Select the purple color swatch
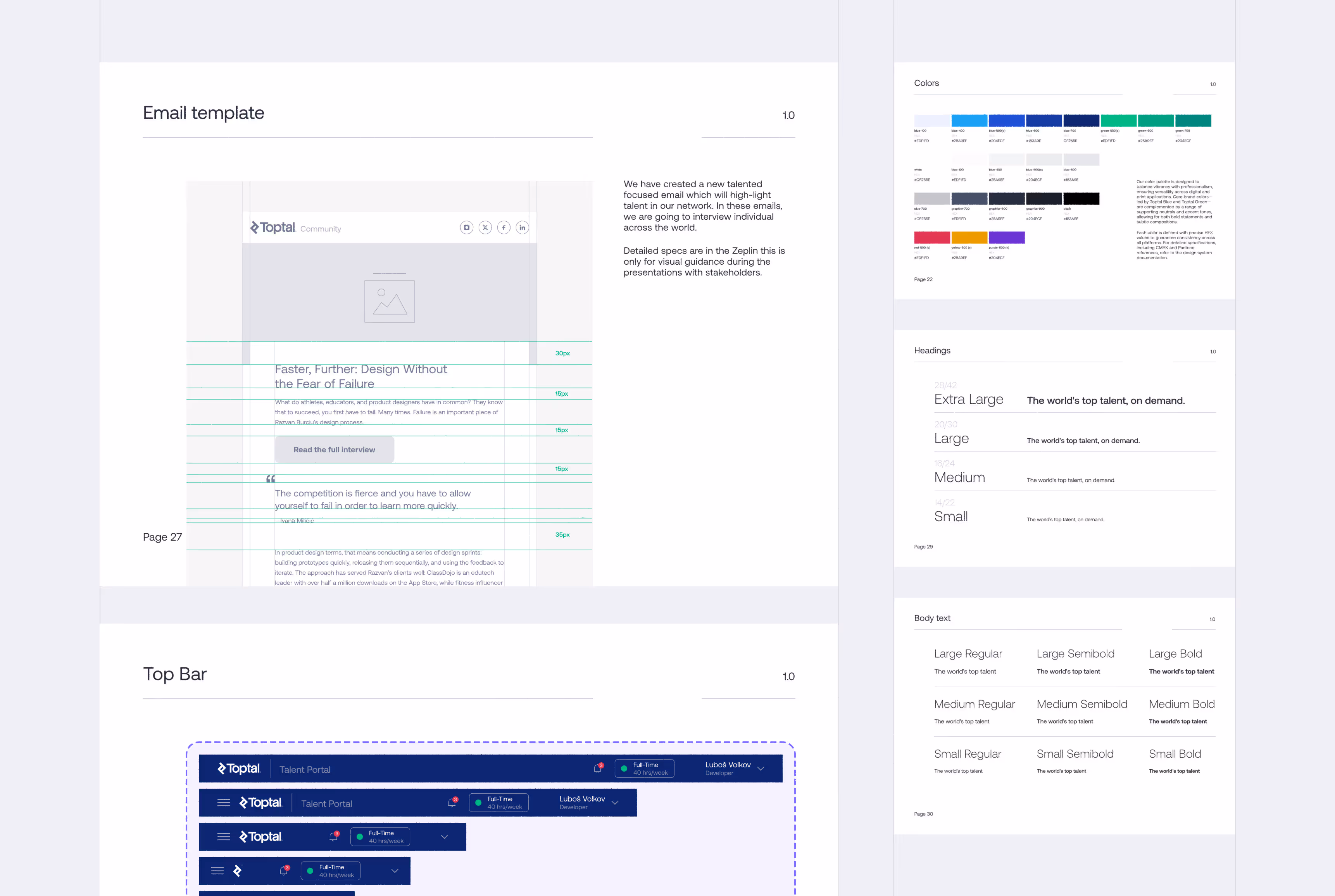The image size is (1335, 896). 1006,238
